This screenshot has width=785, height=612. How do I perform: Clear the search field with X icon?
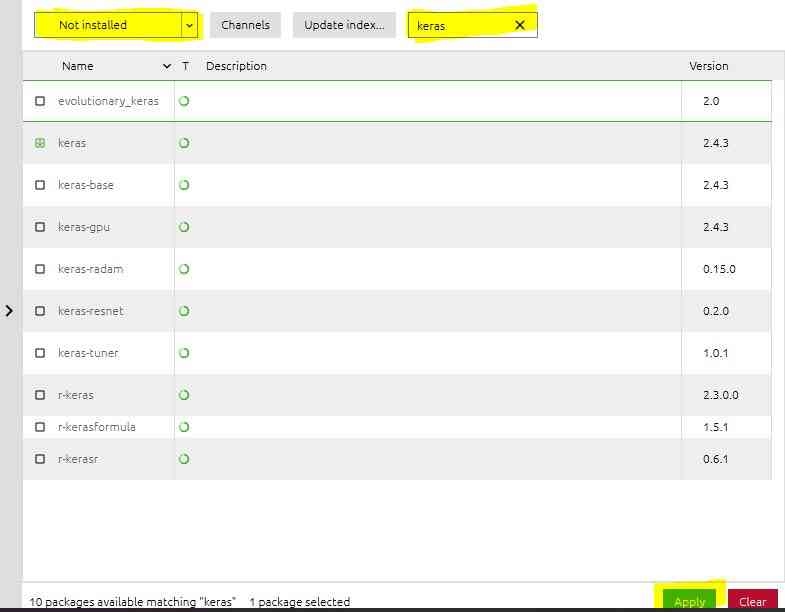520,25
